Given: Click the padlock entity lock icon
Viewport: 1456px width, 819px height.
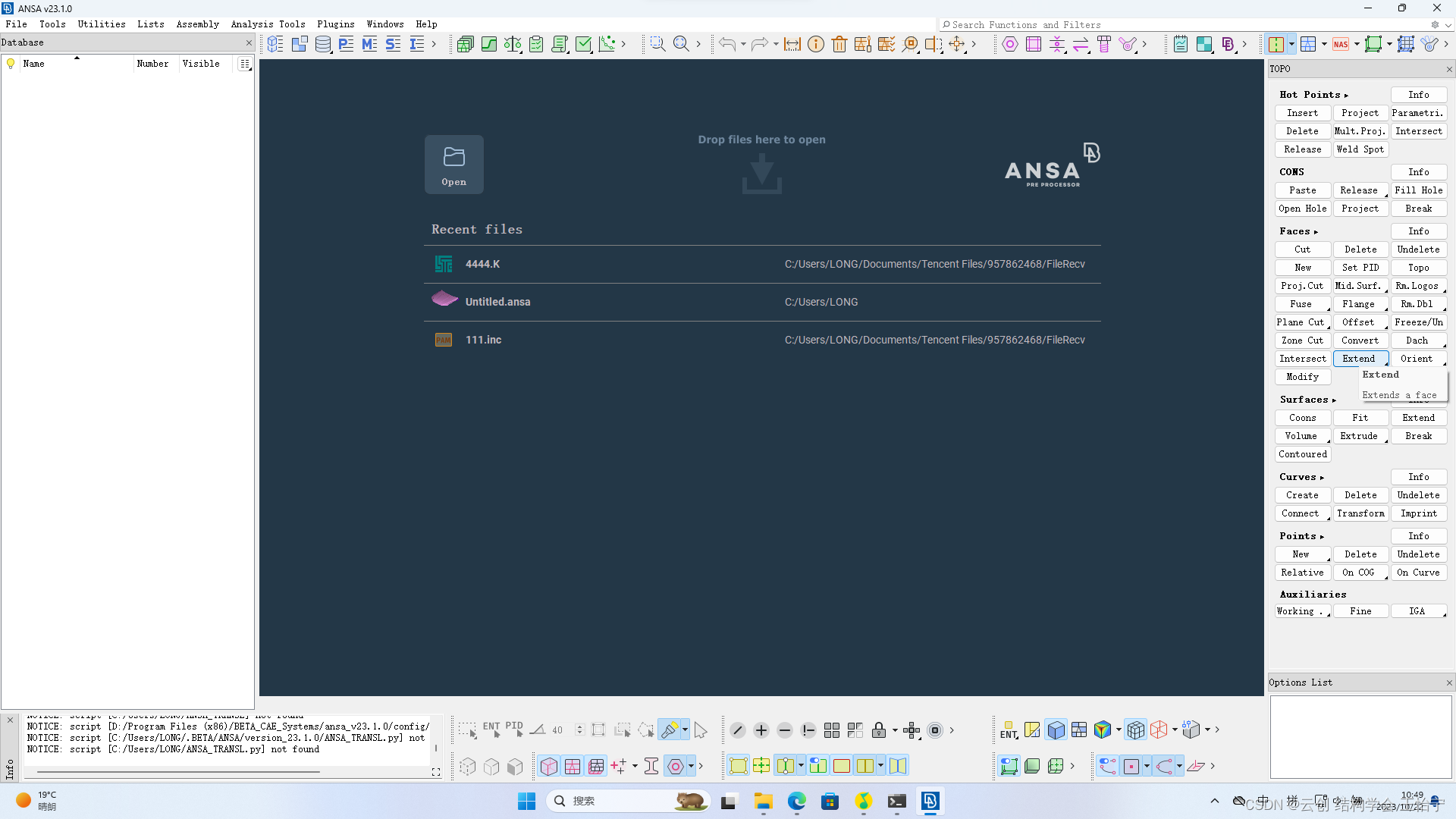Looking at the screenshot, I should point(880,730).
